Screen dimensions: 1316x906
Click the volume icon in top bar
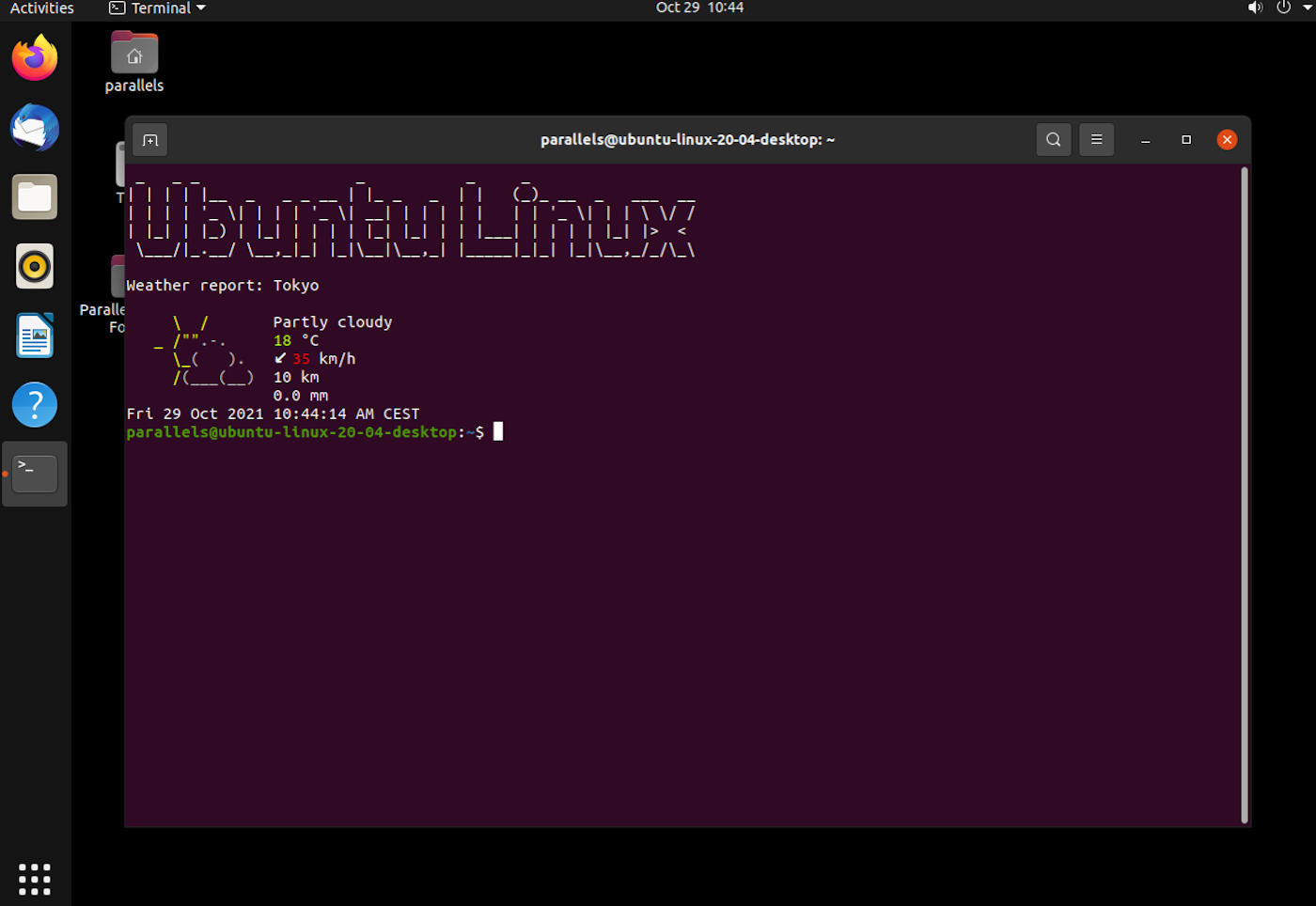point(1254,8)
